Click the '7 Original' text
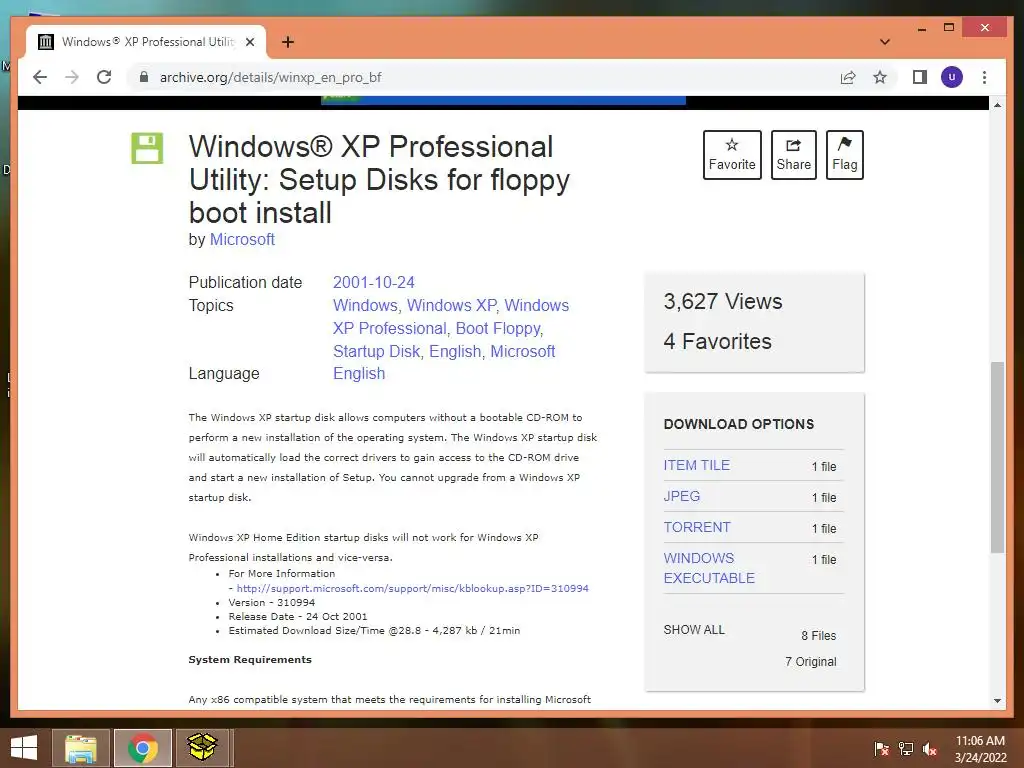Viewport: 1024px width, 768px height. point(810,662)
